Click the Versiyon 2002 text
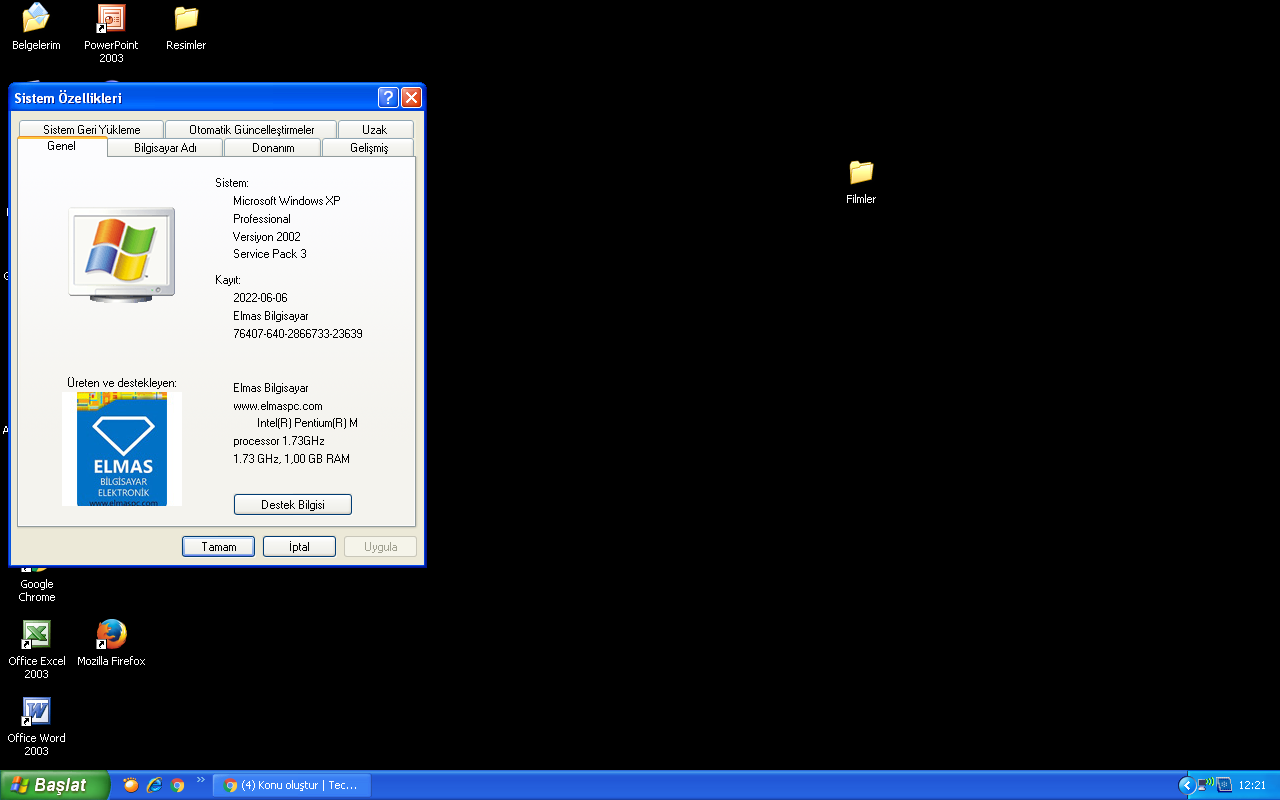The width and height of the screenshot is (1280, 800). tap(267, 237)
